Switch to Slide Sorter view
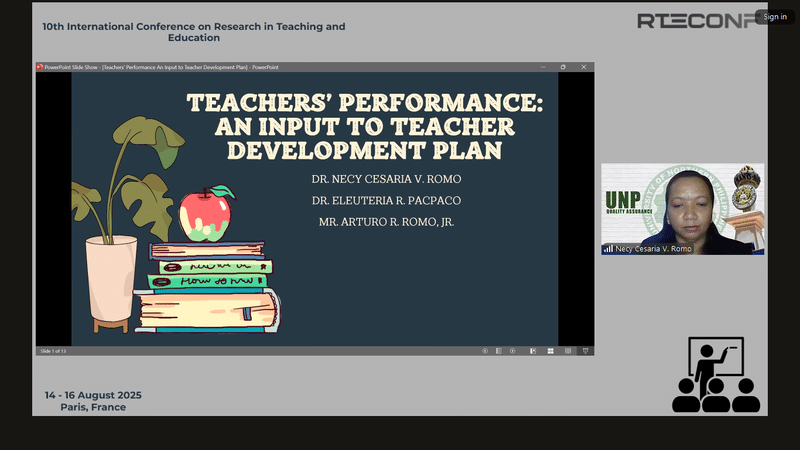The image size is (800, 450). click(x=552, y=351)
